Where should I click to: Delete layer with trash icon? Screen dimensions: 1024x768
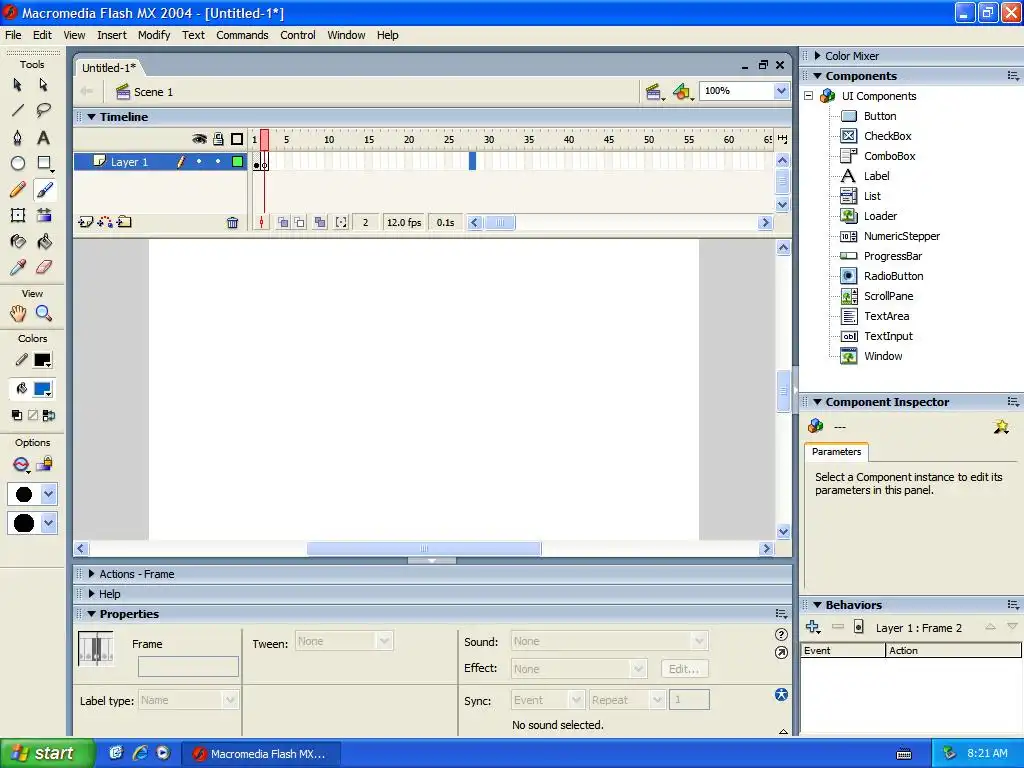[232, 223]
